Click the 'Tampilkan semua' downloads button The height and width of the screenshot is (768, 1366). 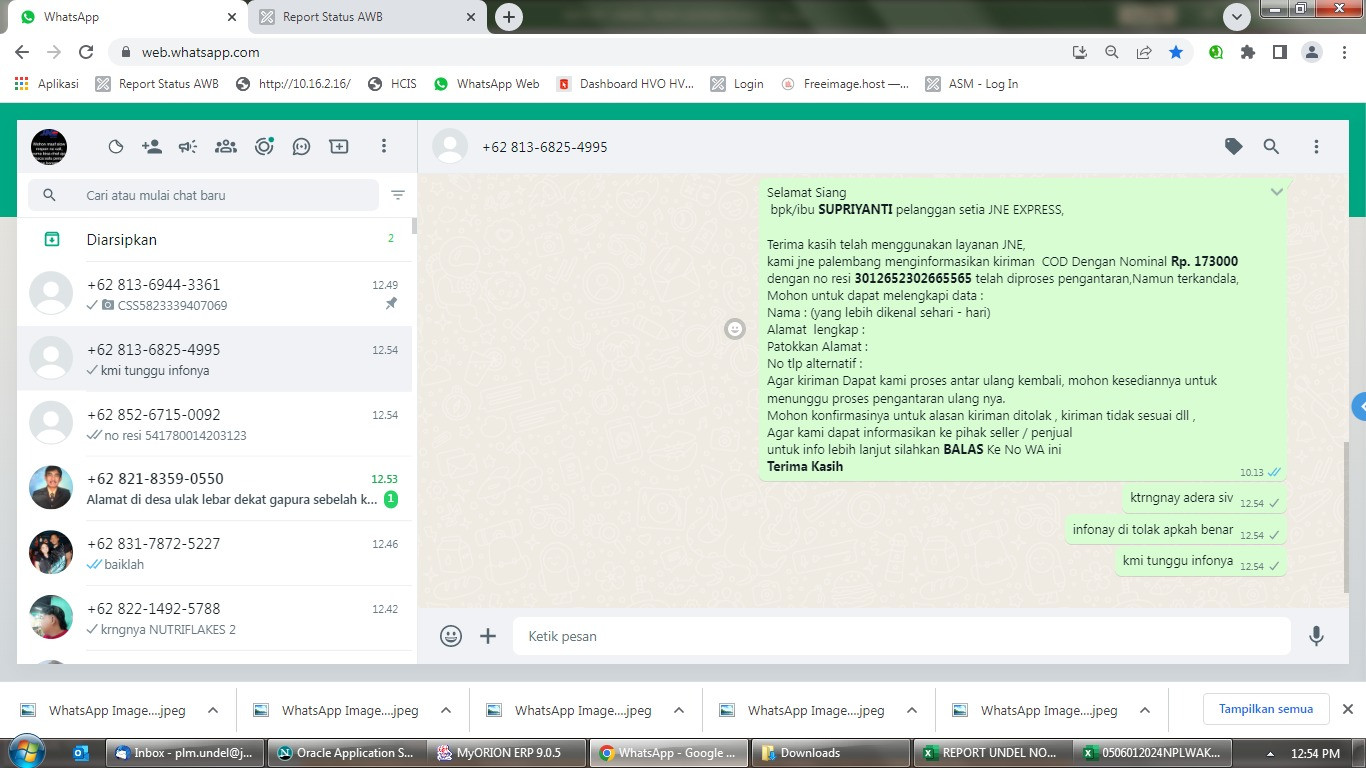tap(1266, 709)
